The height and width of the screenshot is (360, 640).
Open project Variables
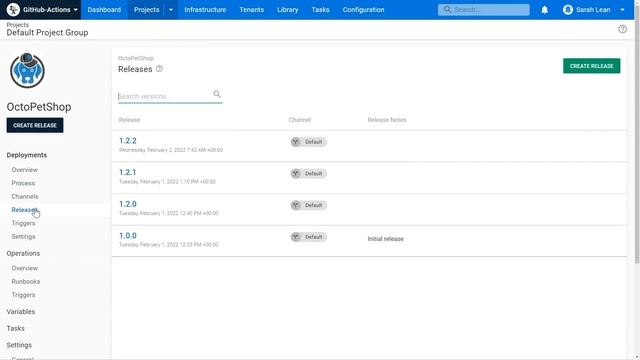(20, 311)
